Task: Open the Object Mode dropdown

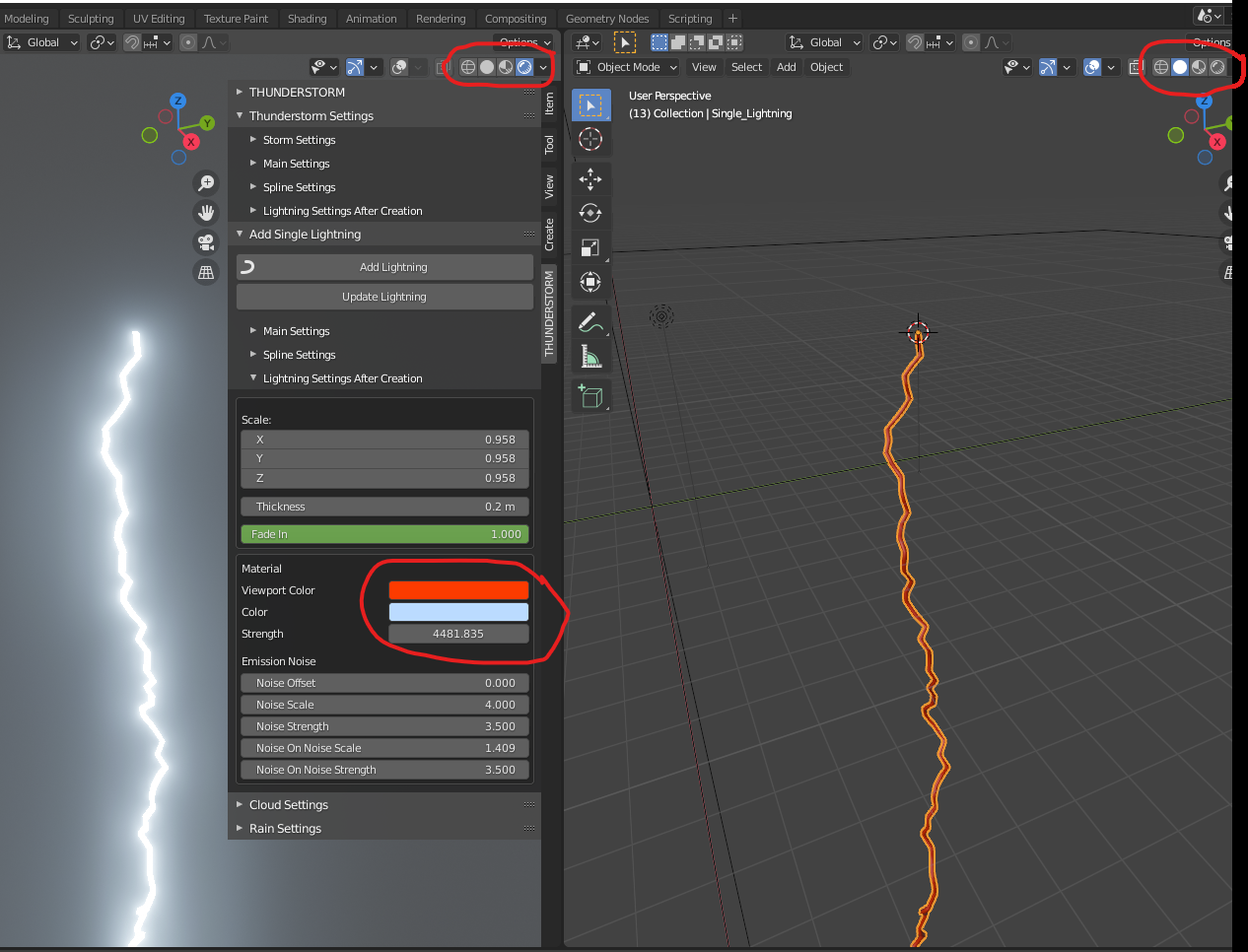Action: [625, 67]
